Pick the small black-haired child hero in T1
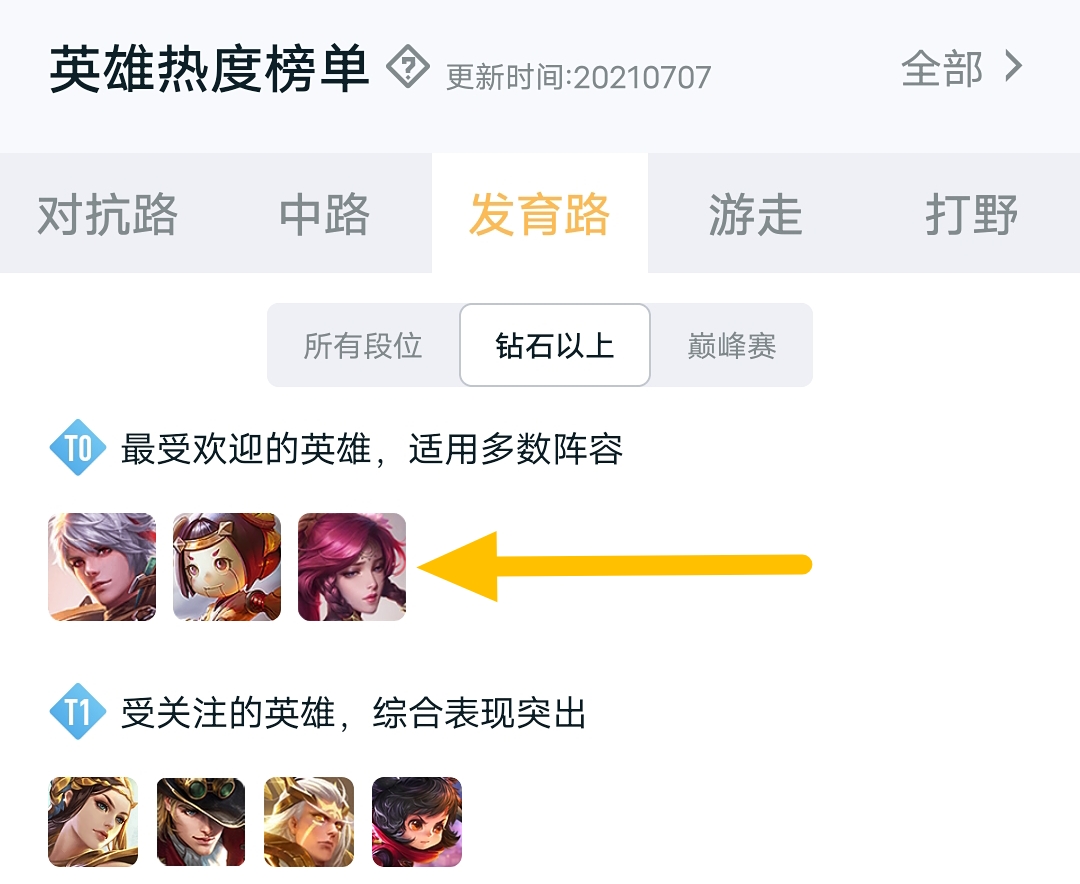Screen dimensions: 1080x884 (417, 822)
